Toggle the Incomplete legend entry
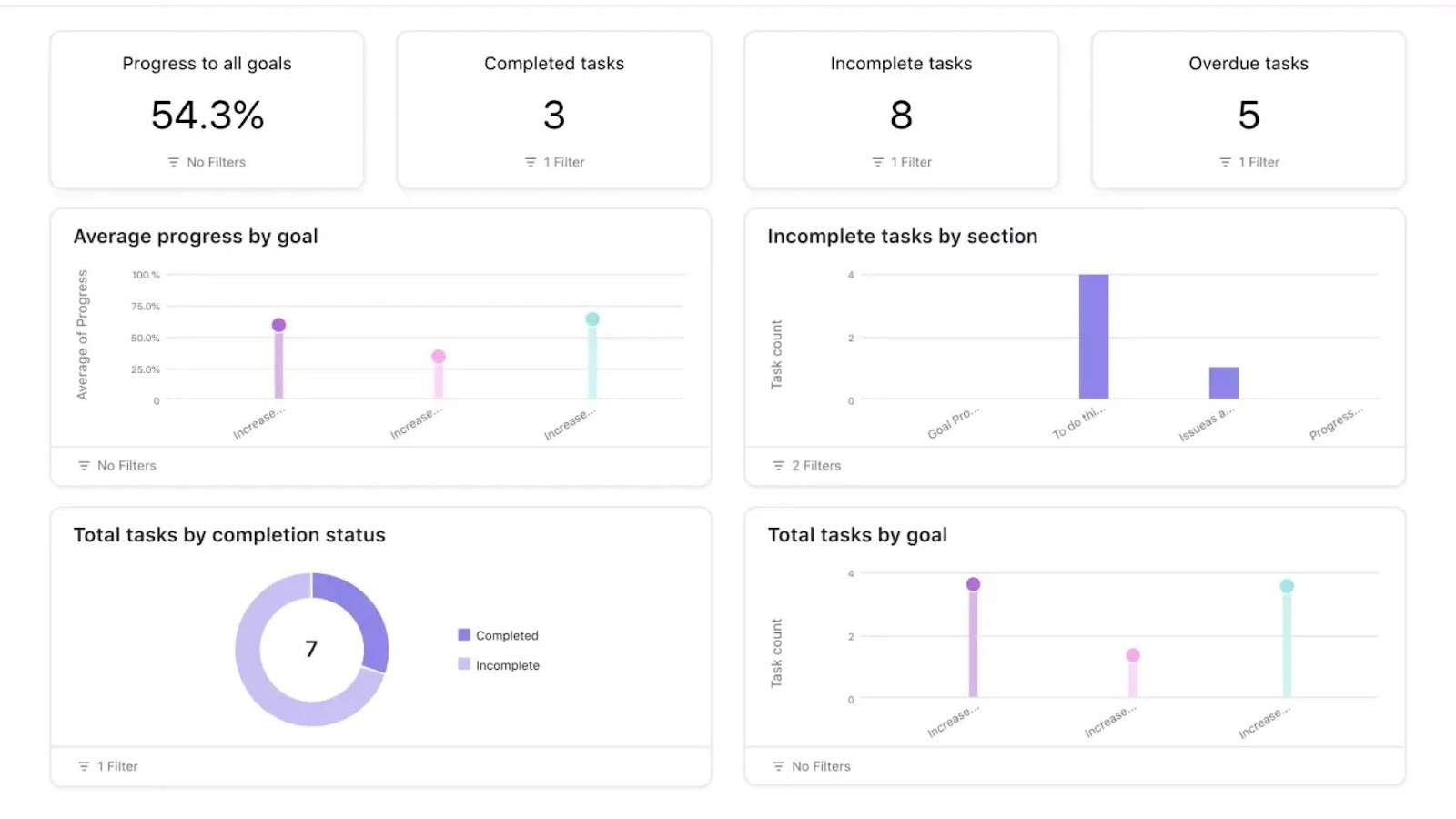This screenshot has height=819, width=1456. [x=500, y=665]
